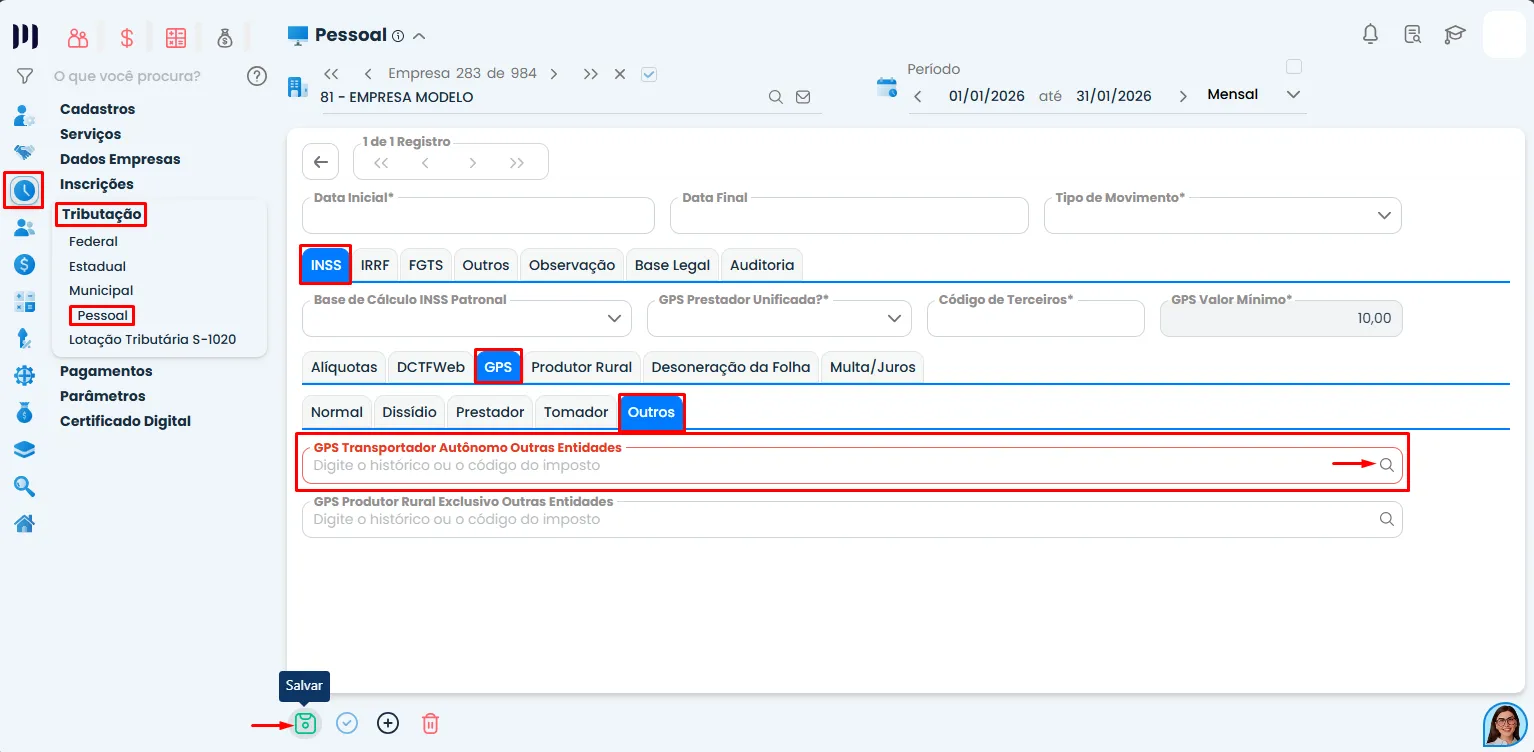
Task: Toggle the checkbox next to company navigation
Action: coord(649,74)
